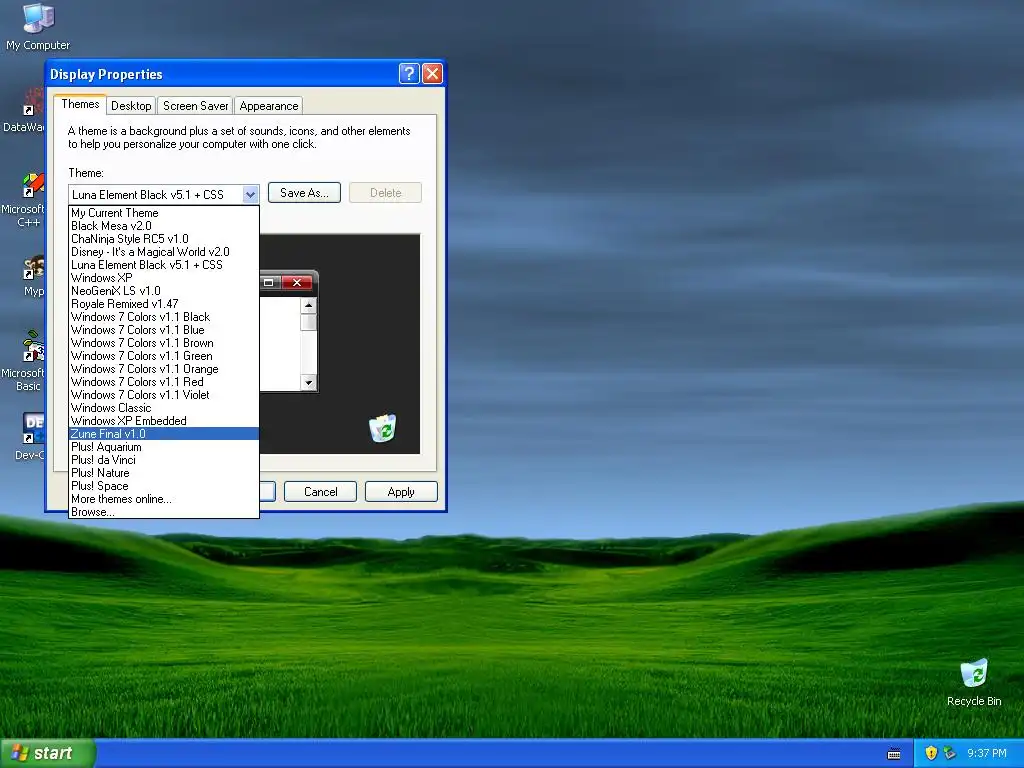This screenshot has height=768, width=1024.
Task: Select Windows 7 Colors v1.1 Violet
Action: point(164,395)
